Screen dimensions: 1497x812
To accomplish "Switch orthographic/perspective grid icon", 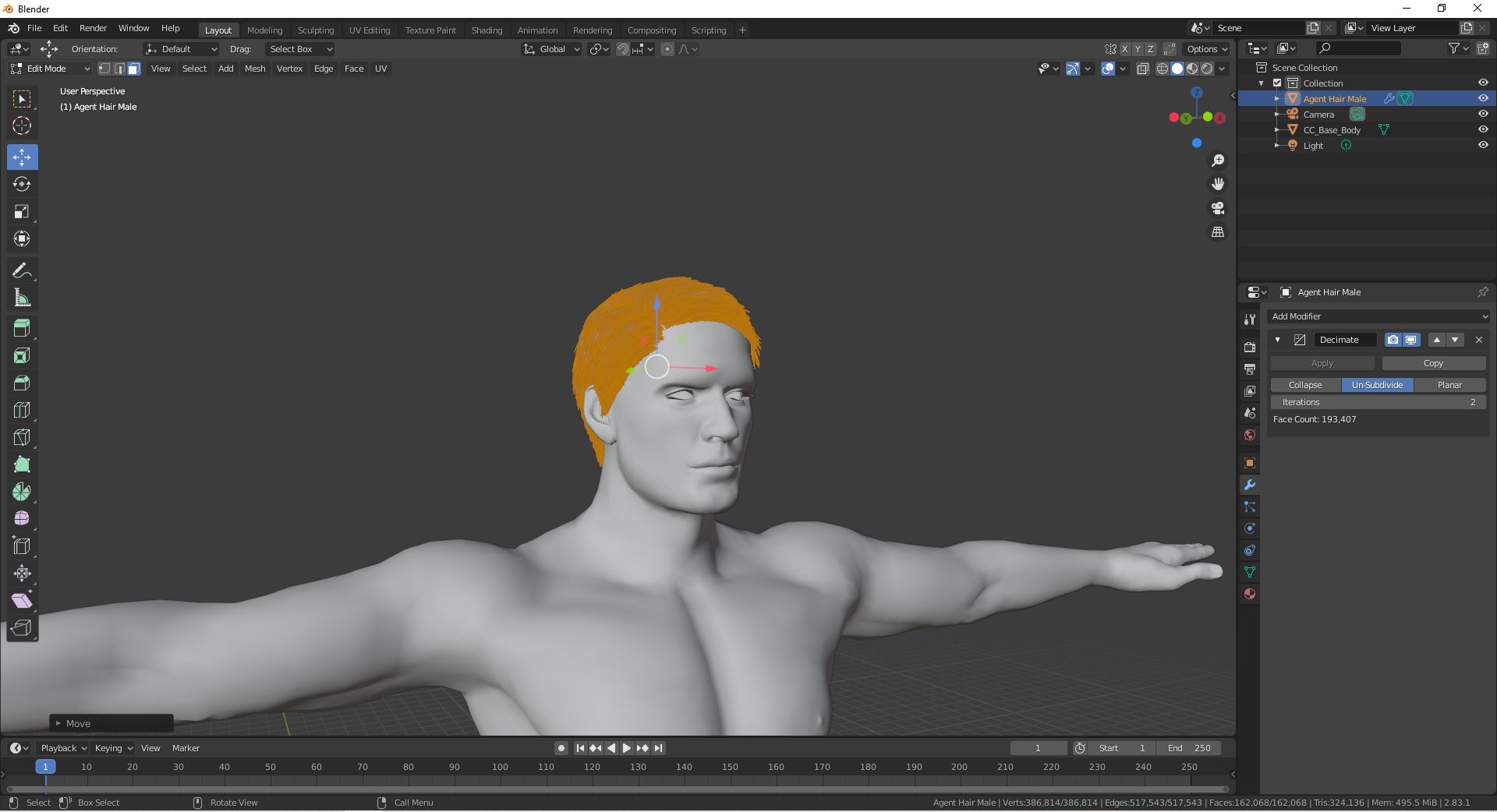I will (x=1218, y=232).
